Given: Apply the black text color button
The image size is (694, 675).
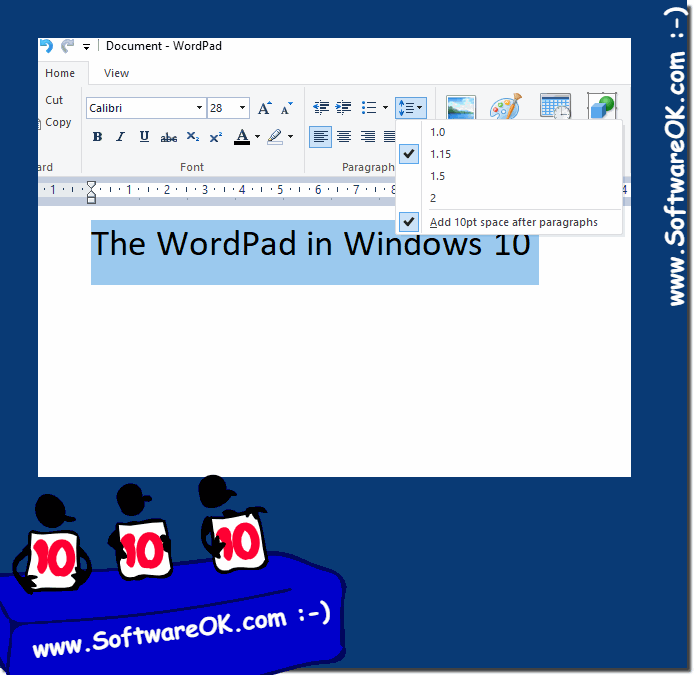Looking at the screenshot, I should pyautogui.click(x=242, y=137).
